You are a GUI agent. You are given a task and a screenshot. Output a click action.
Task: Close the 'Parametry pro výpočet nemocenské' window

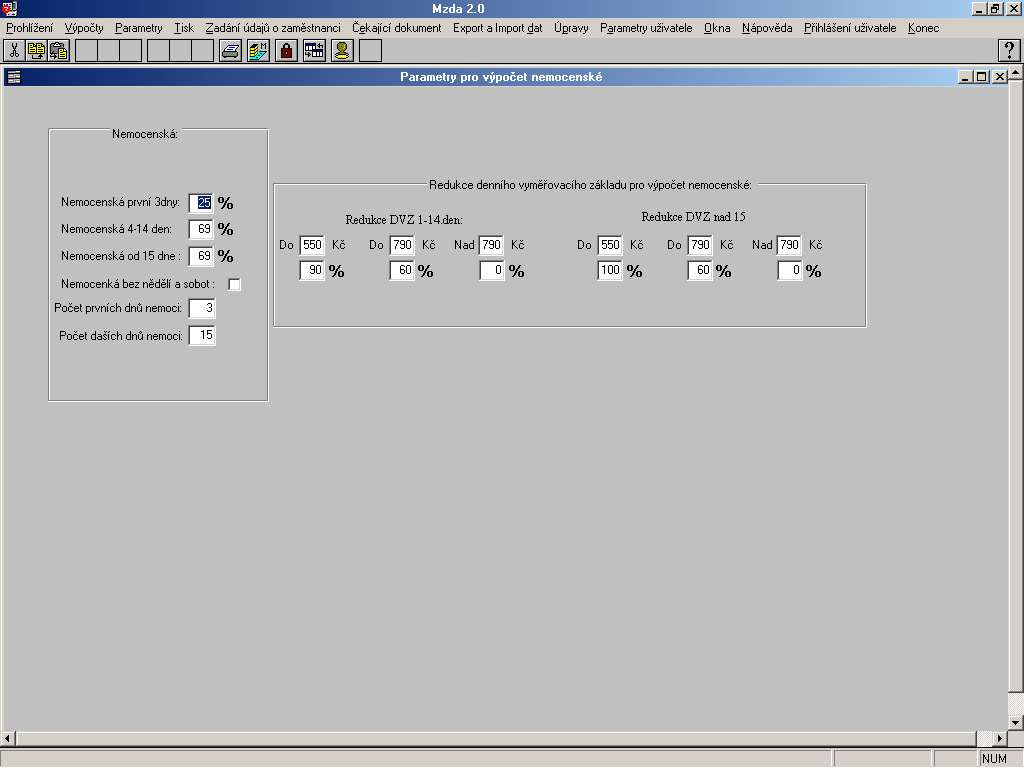pyautogui.click(x=999, y=77)
